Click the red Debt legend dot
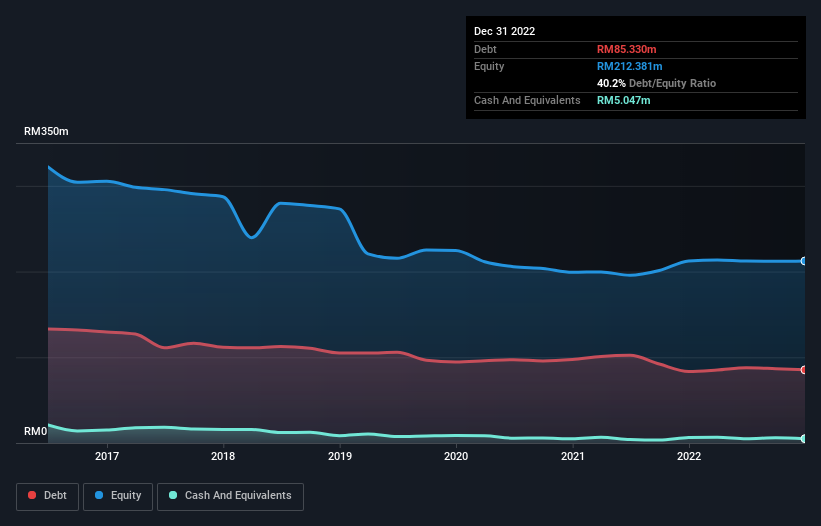 point(32,495)
